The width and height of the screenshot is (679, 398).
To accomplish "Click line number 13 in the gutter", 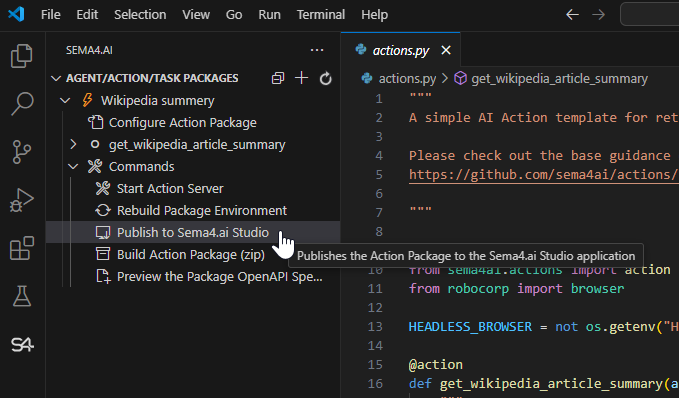I will click(x=375, y=327).
